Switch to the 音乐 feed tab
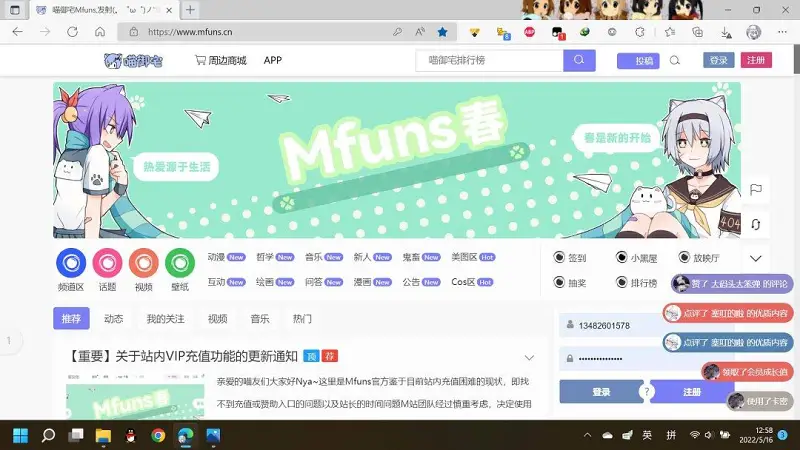 260,318
